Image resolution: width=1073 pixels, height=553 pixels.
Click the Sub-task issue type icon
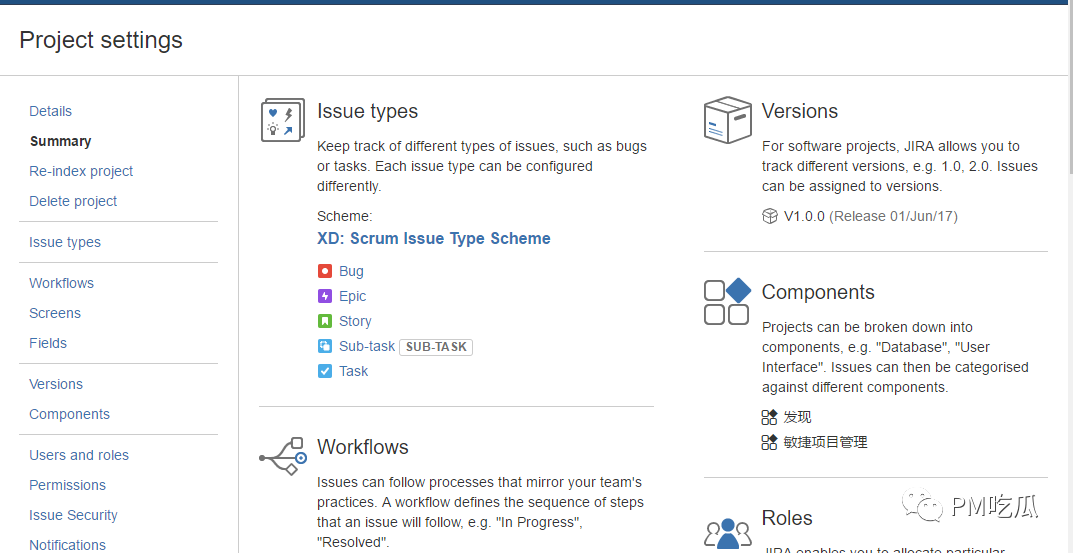325,346
